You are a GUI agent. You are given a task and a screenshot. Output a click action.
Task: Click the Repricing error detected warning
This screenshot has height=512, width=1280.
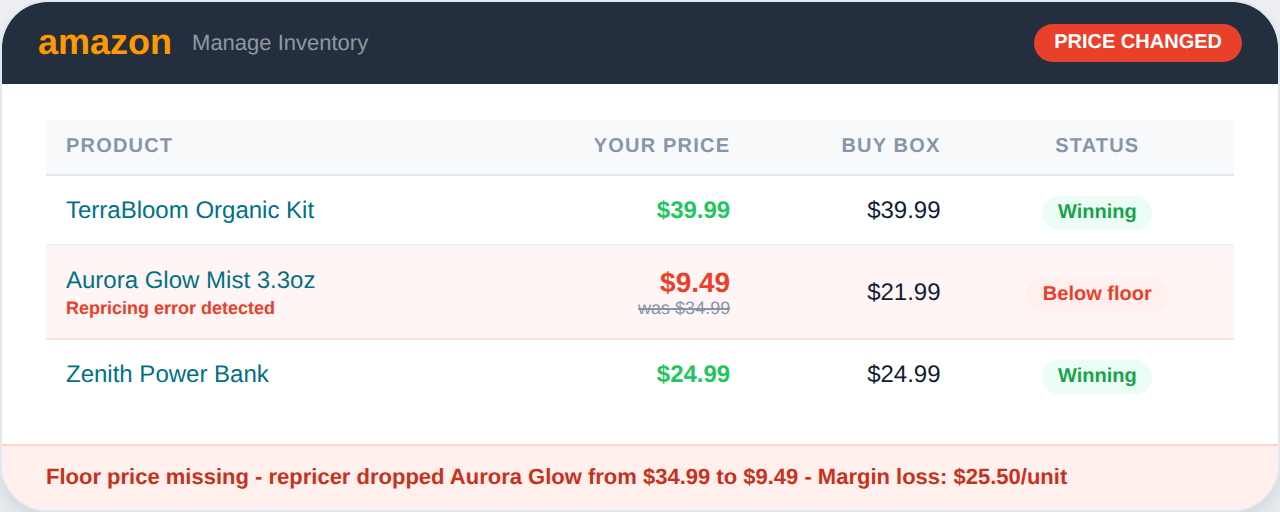[170, 308]
